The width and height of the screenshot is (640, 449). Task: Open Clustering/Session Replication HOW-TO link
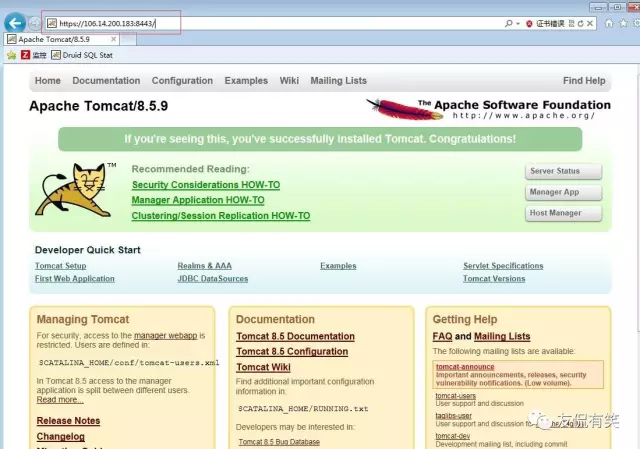click(x=221, y=216)
